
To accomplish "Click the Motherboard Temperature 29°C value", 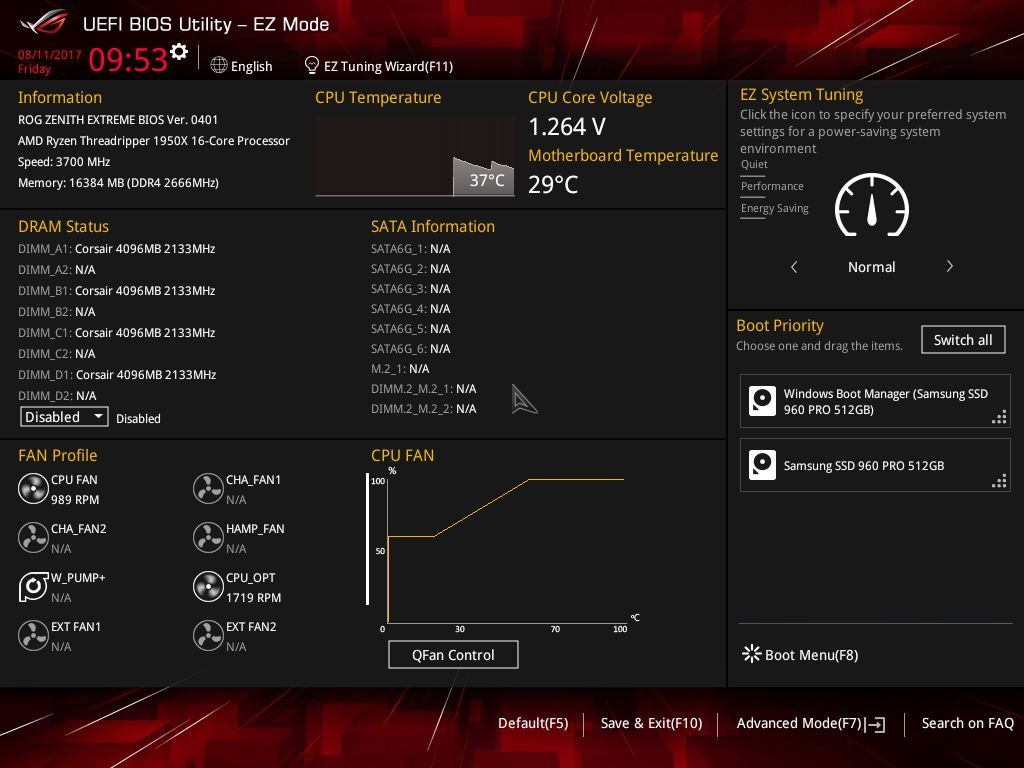I will [553, 184].
